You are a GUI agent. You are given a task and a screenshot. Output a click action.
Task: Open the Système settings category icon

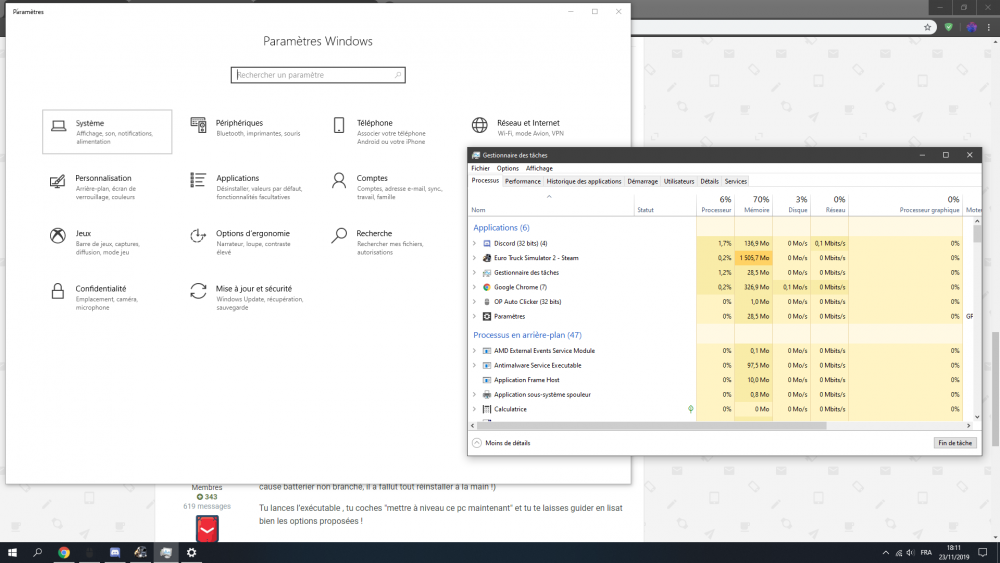coord(58,126)
